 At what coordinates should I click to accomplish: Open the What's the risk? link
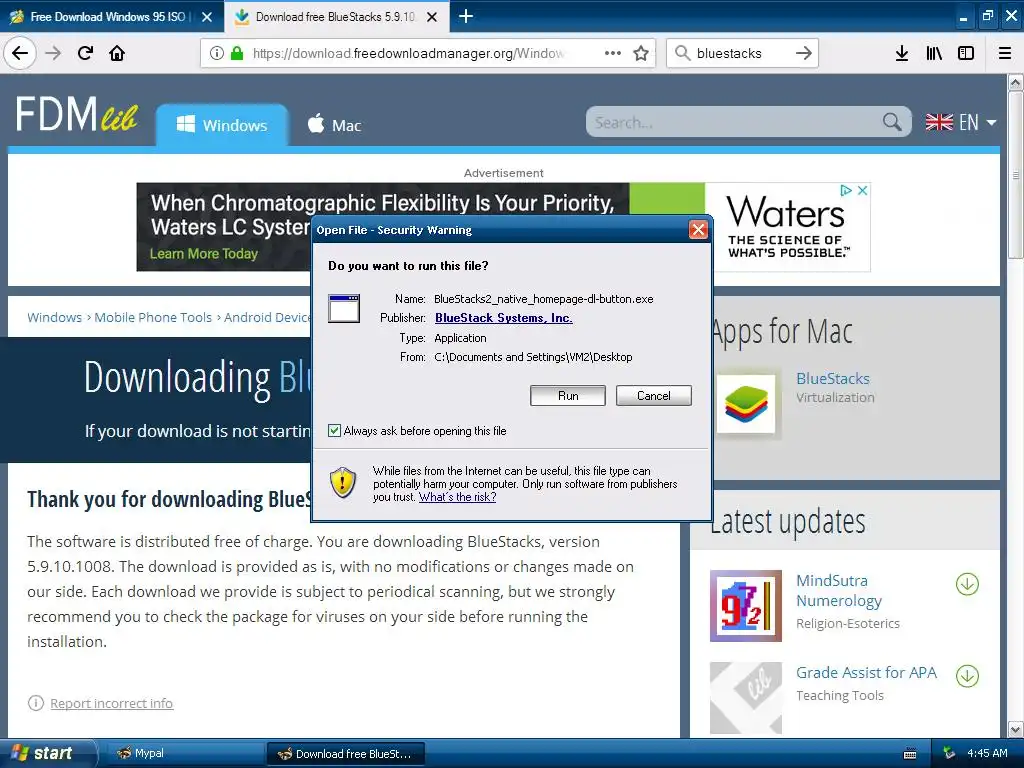(x=457, y=497)
